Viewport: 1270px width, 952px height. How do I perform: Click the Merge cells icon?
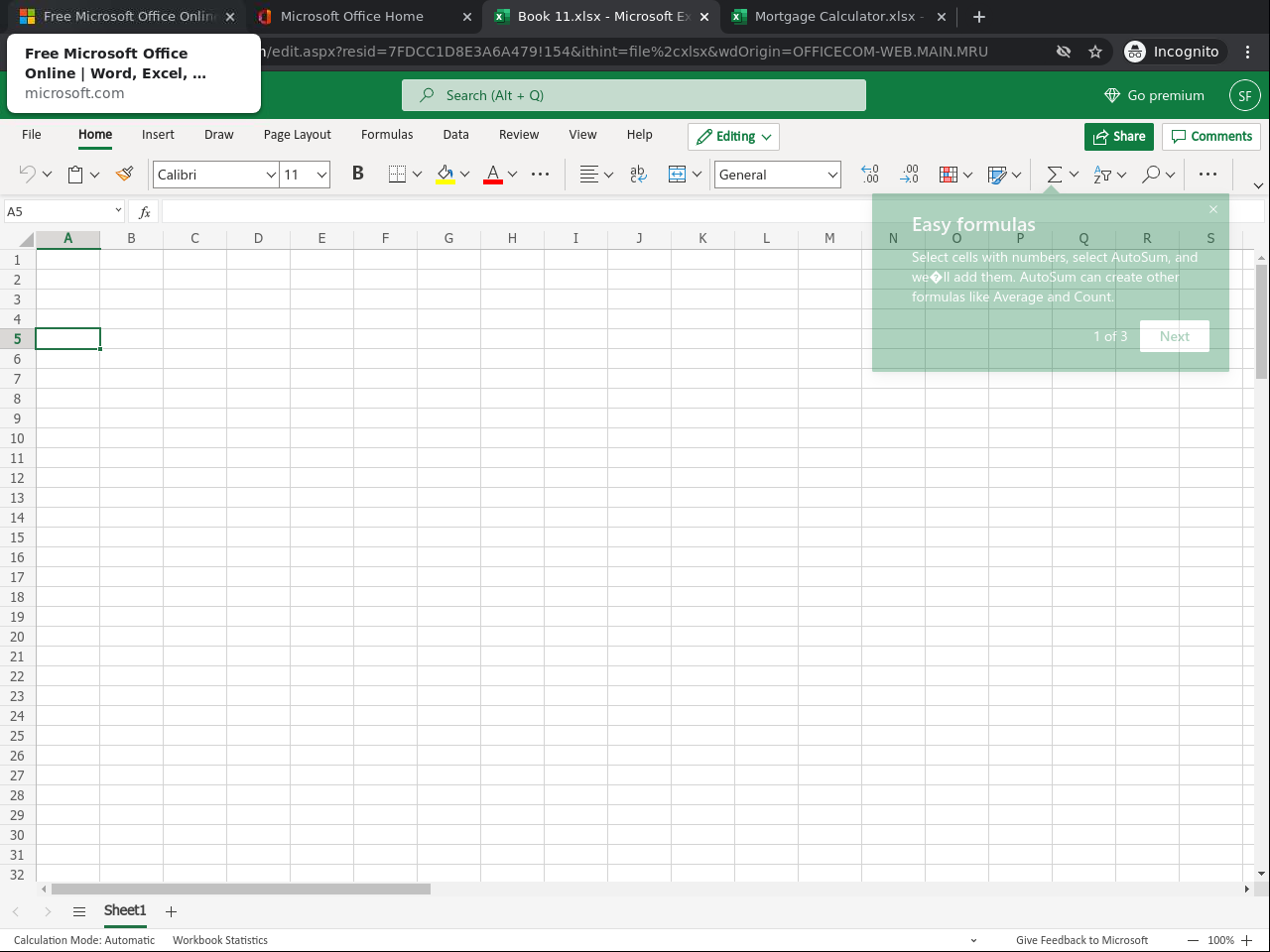tap(678, 175)
